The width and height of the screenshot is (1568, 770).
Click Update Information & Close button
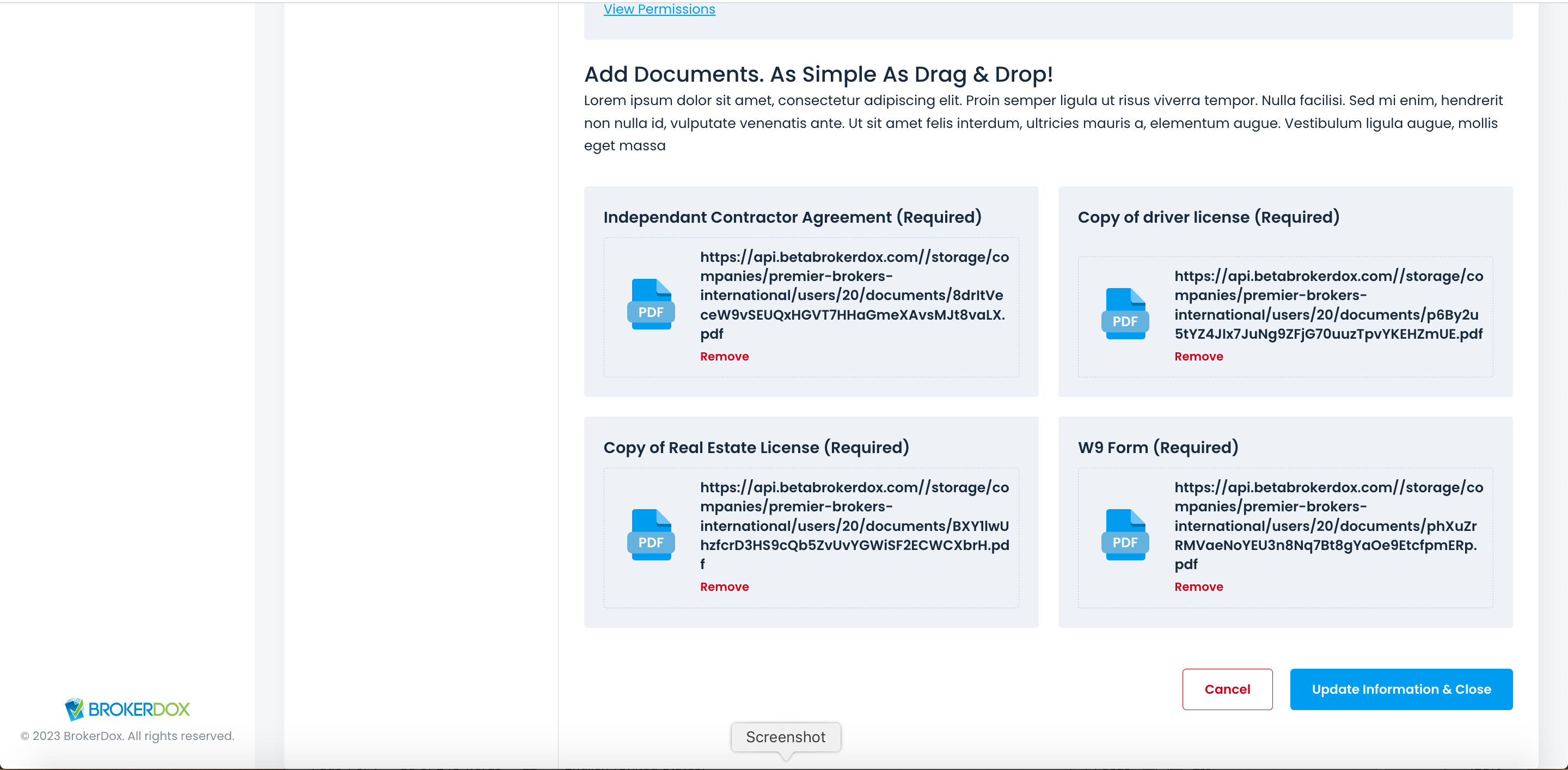tap(1401, 689)
